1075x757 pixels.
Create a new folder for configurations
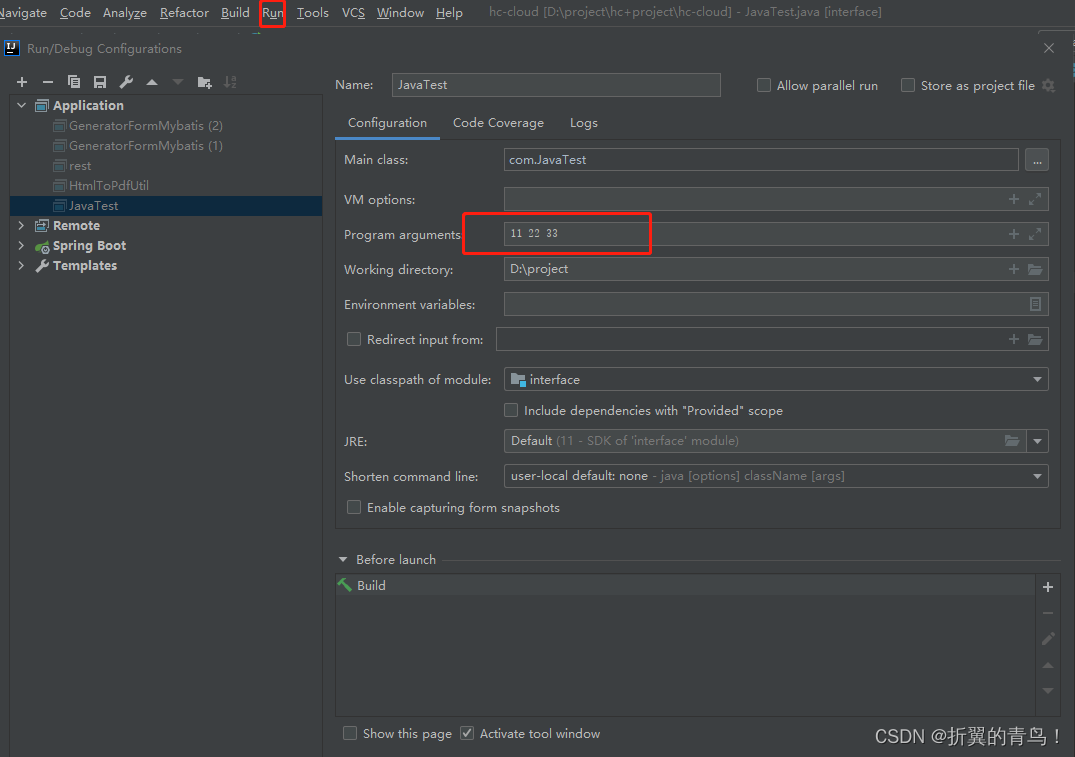(205, 82)
